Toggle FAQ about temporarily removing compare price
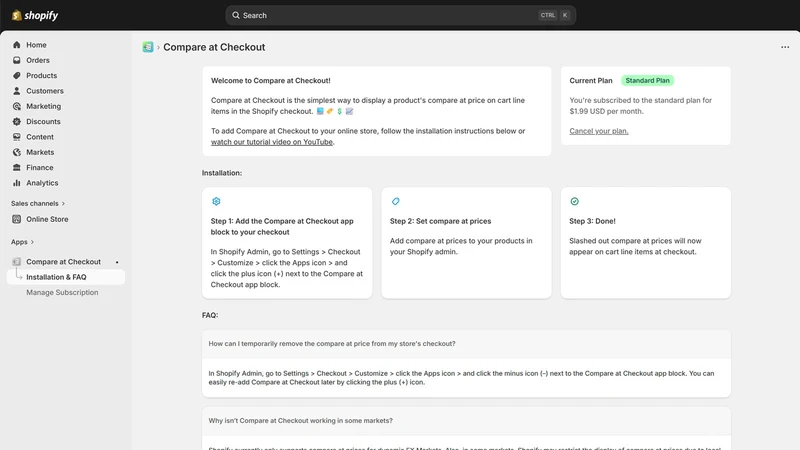Viewport: 800px width, 450px height. (466, 344)
